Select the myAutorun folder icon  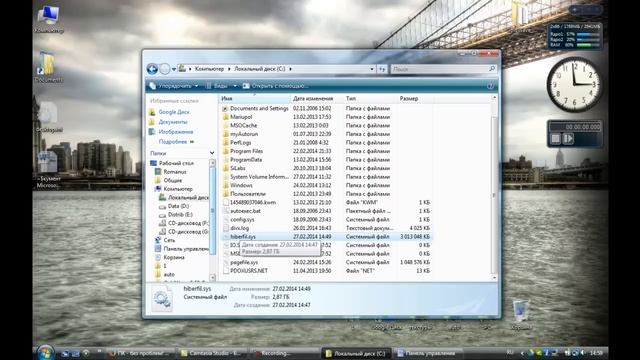(225, 134)
